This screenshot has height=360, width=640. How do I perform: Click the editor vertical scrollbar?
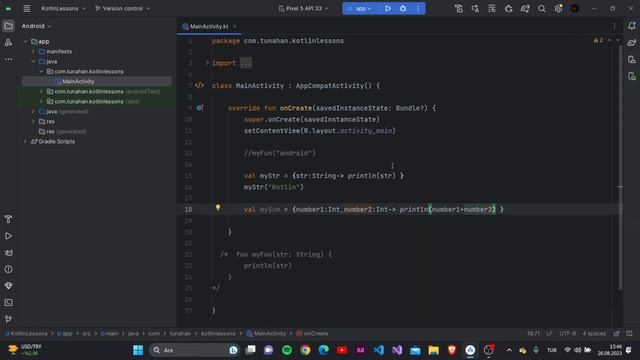click(x=620, y=167)
